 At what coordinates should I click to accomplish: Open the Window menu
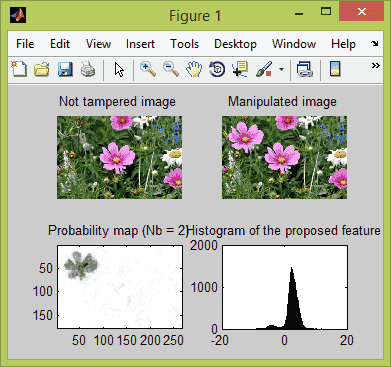coord(294,44)
